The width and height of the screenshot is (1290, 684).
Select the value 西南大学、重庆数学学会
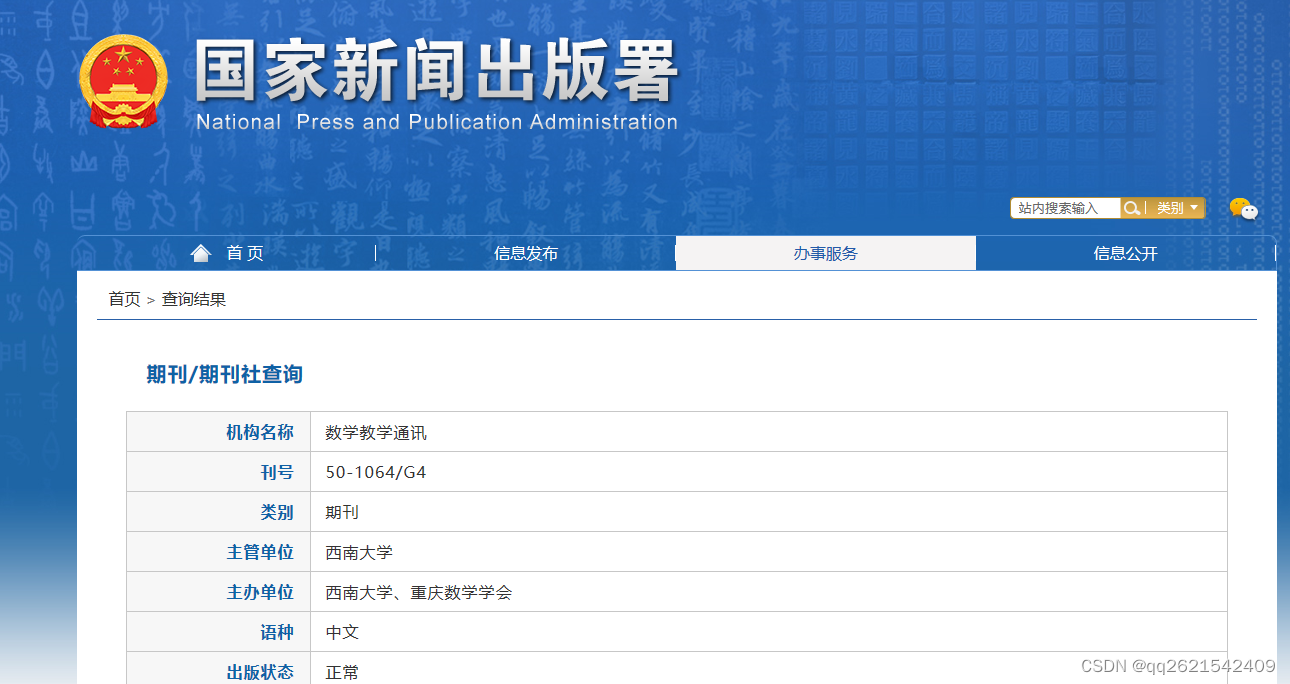click(x=419, y=592)
